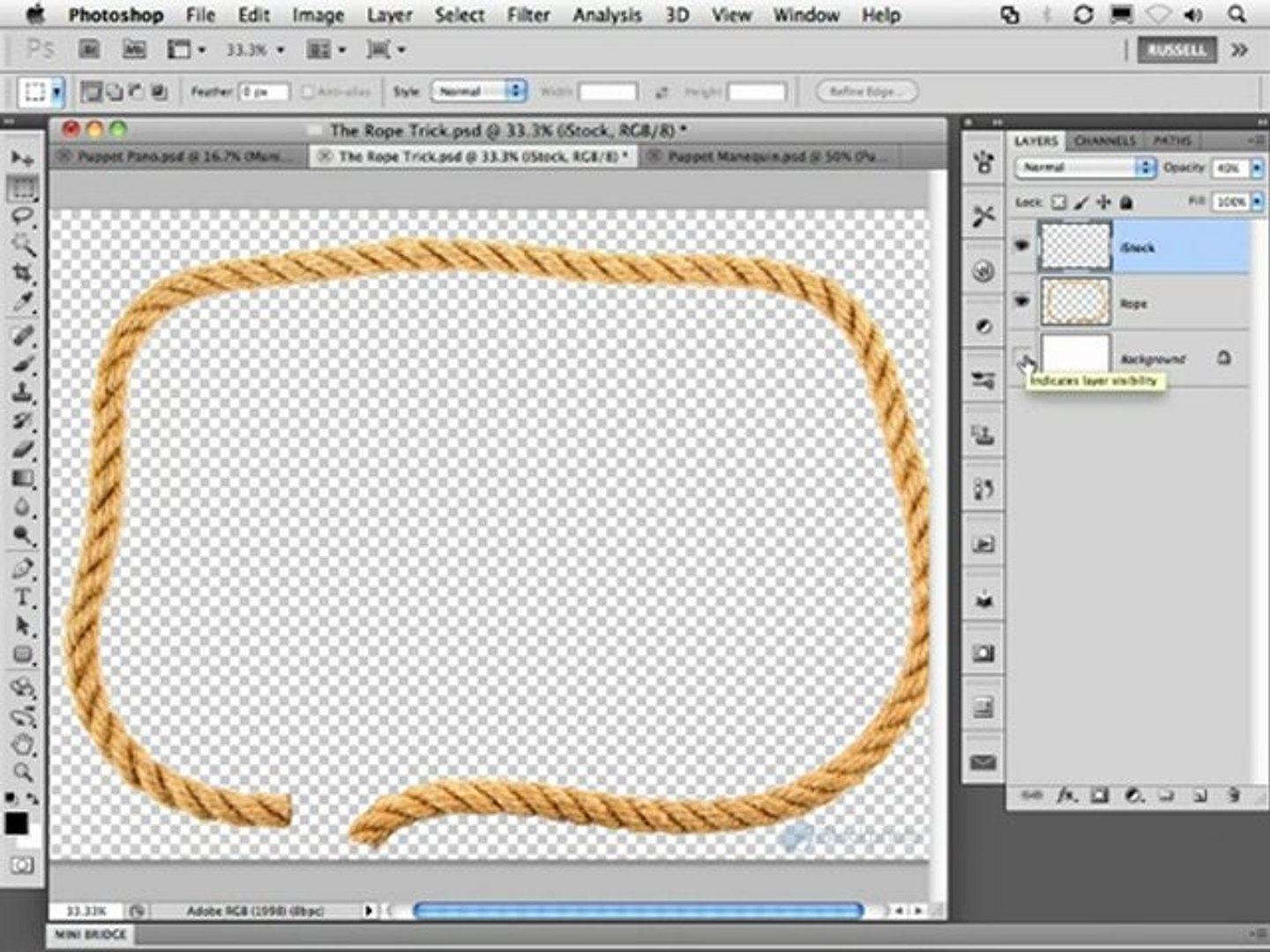Toggle lock image pixels brush icon
1270x952 pixels.
click(x=1081, y=203)
